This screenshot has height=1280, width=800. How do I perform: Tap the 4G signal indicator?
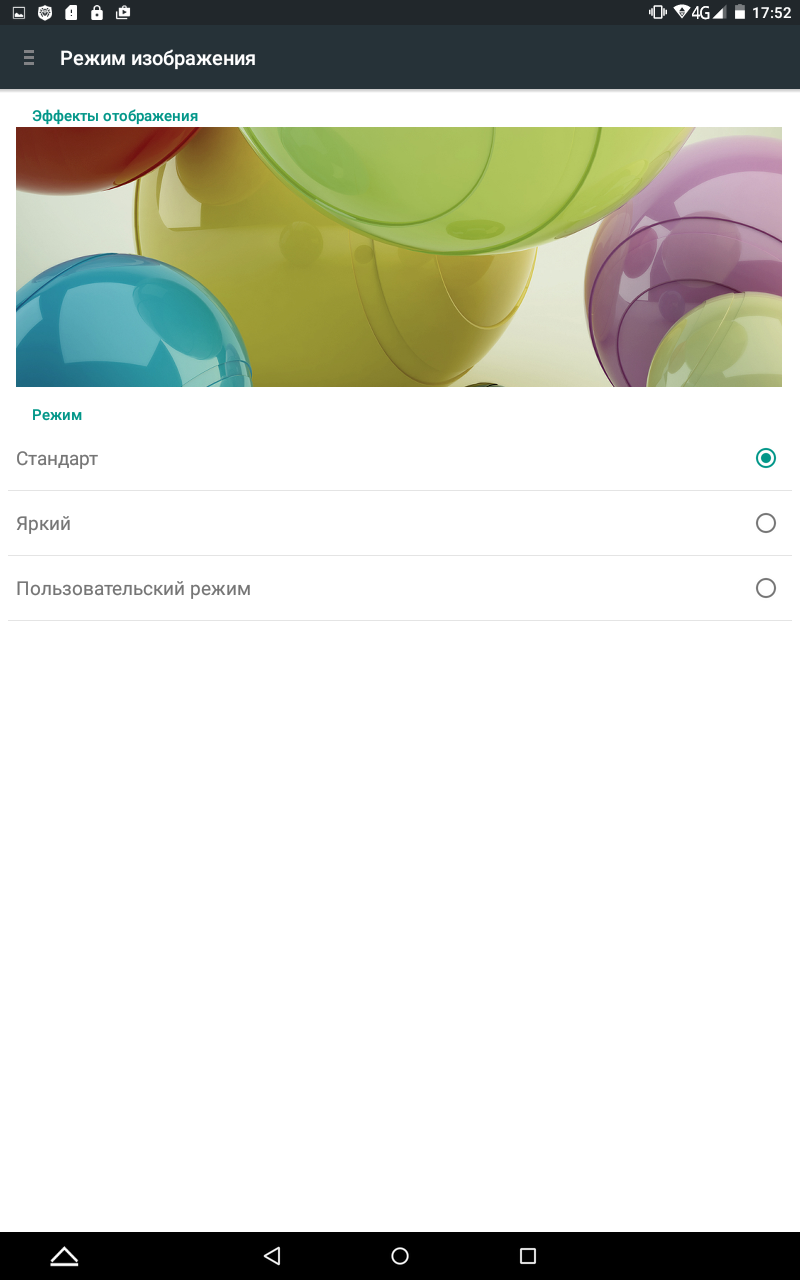[700, 13]
